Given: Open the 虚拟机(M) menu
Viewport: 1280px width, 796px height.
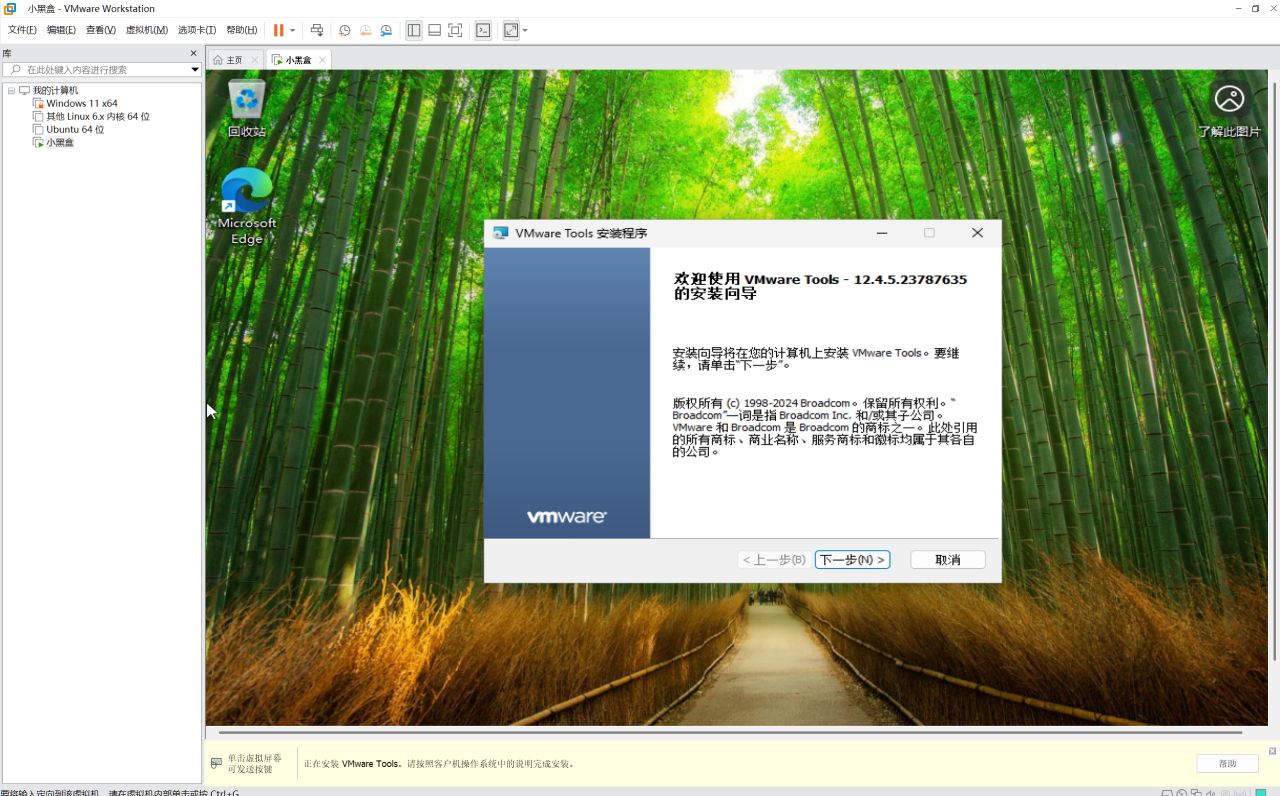Looking at the screenshot, I should [x=147, y=30].
